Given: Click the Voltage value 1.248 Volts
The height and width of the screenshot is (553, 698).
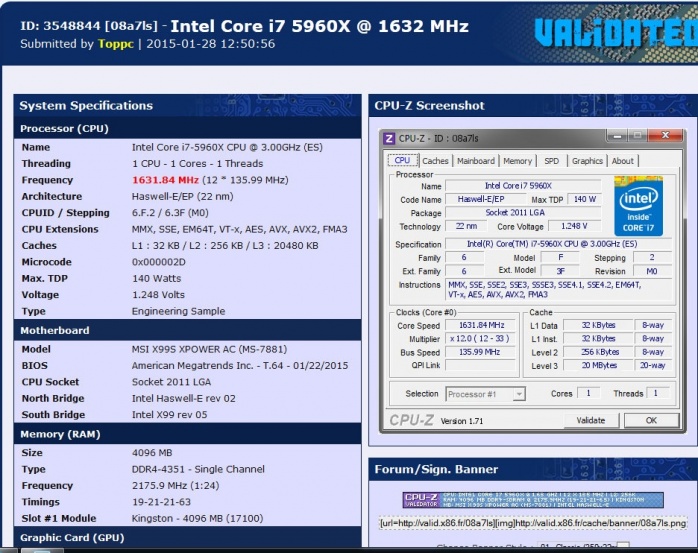Looking at the screenshot, I should pyautogui.click(x=158, y=295).
